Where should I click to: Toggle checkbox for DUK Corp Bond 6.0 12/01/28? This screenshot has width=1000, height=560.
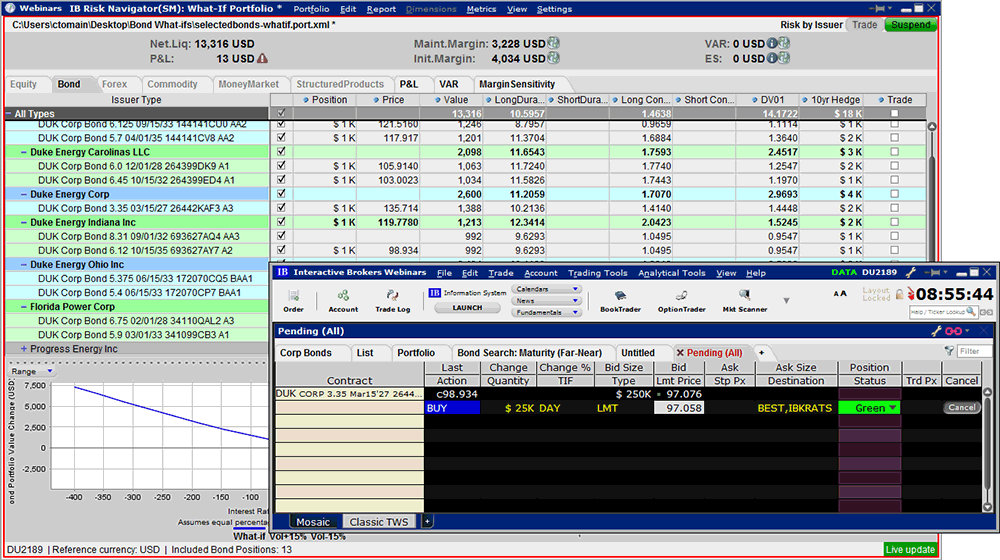pyautogui.click(x=281, y=166)
